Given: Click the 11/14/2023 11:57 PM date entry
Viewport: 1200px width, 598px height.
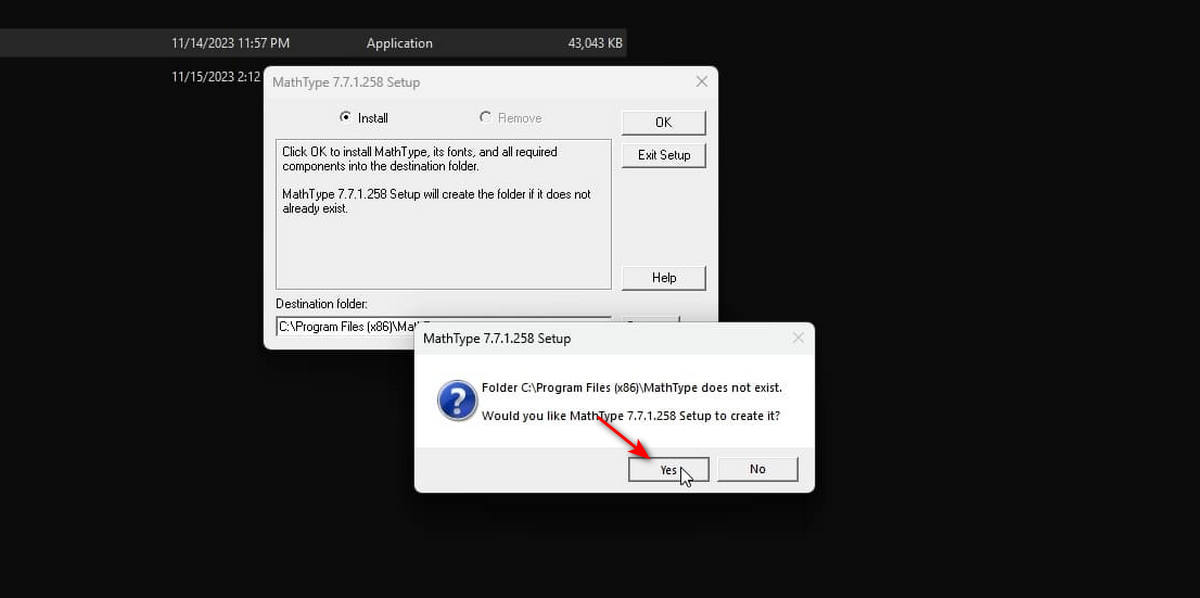Looking at the screenshot, I should click(231, 43).
